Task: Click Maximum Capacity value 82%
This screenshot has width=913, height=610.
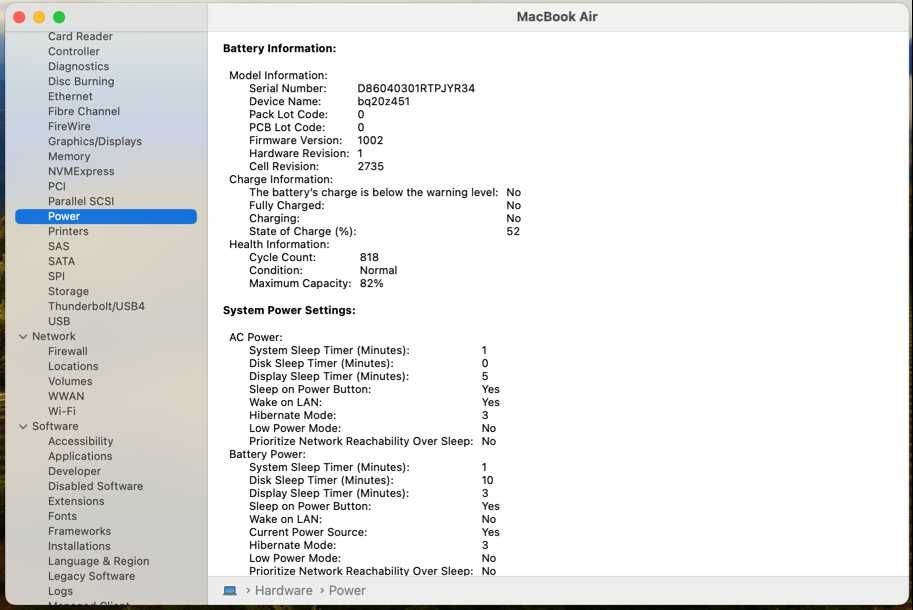Action: click(x=371, y=283)
